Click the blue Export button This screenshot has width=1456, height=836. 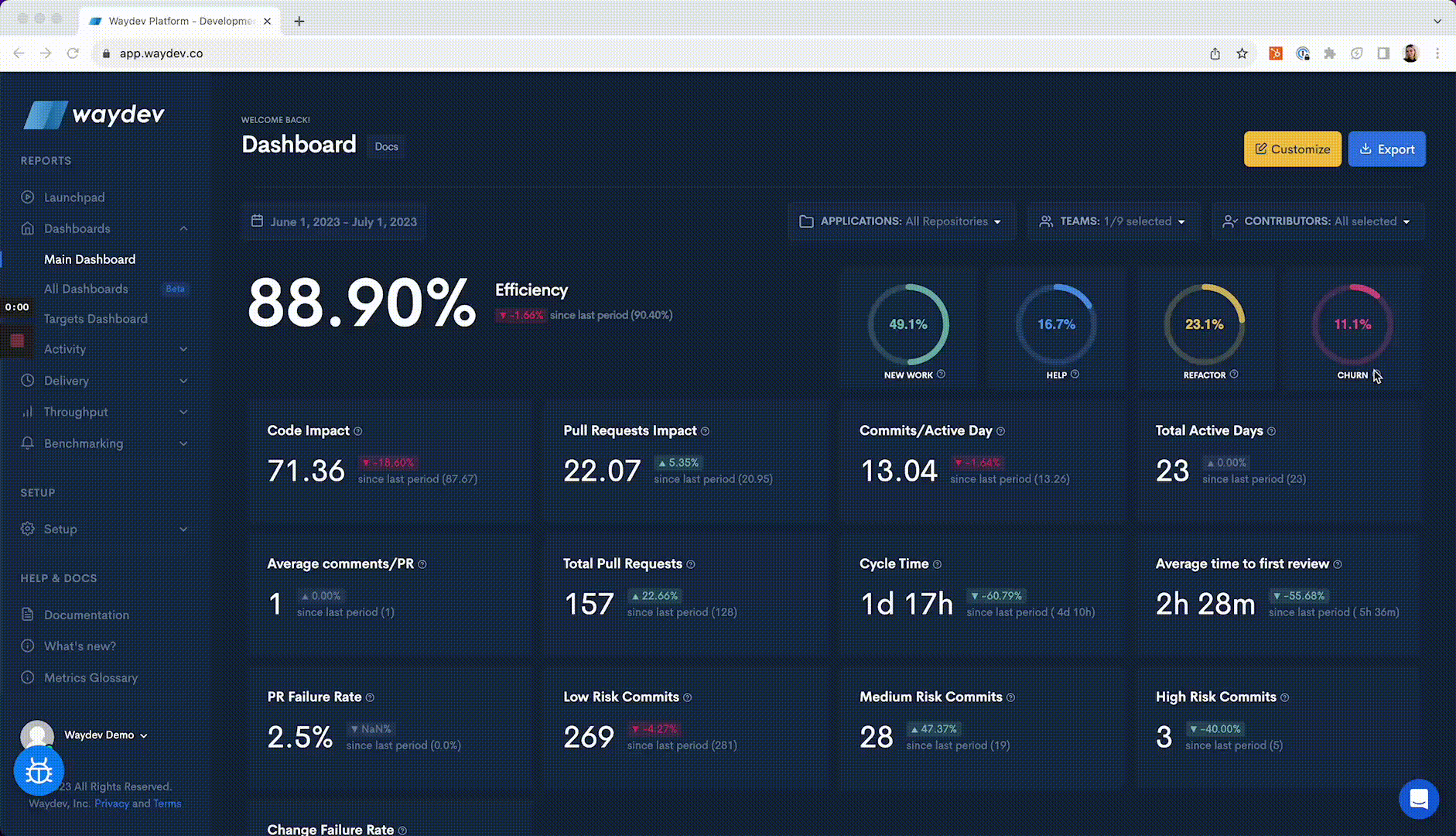point(1386,149)
